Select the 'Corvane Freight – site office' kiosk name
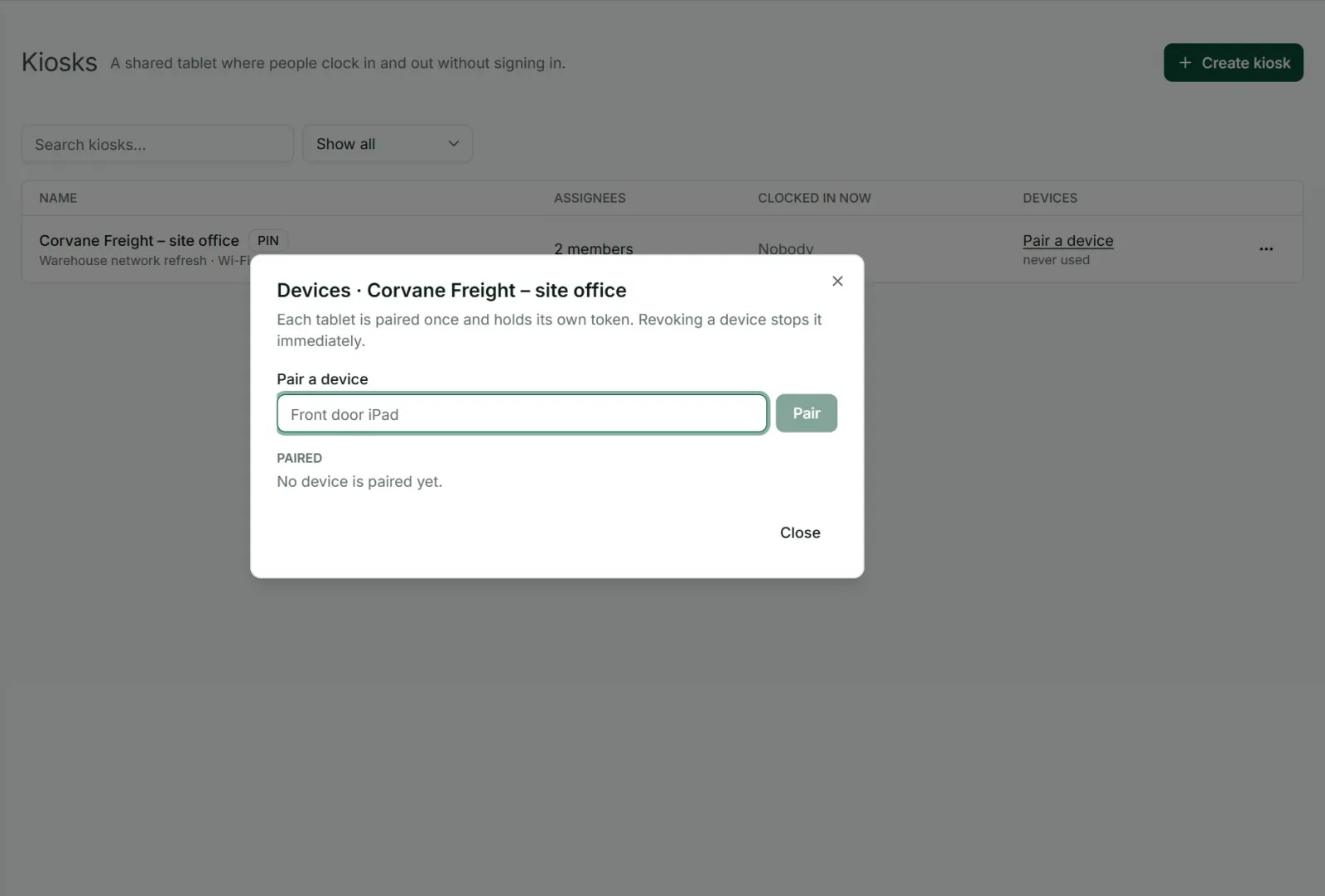This screenshot has width=1325, height=896. point(139,241)
